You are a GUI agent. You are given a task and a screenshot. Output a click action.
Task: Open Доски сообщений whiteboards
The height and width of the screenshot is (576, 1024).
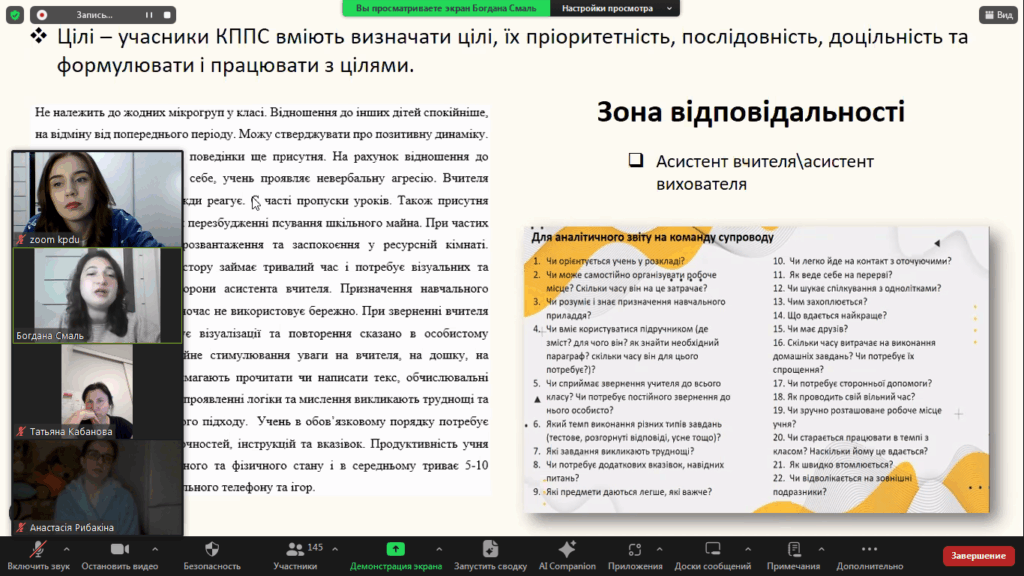tap(712, 549)
